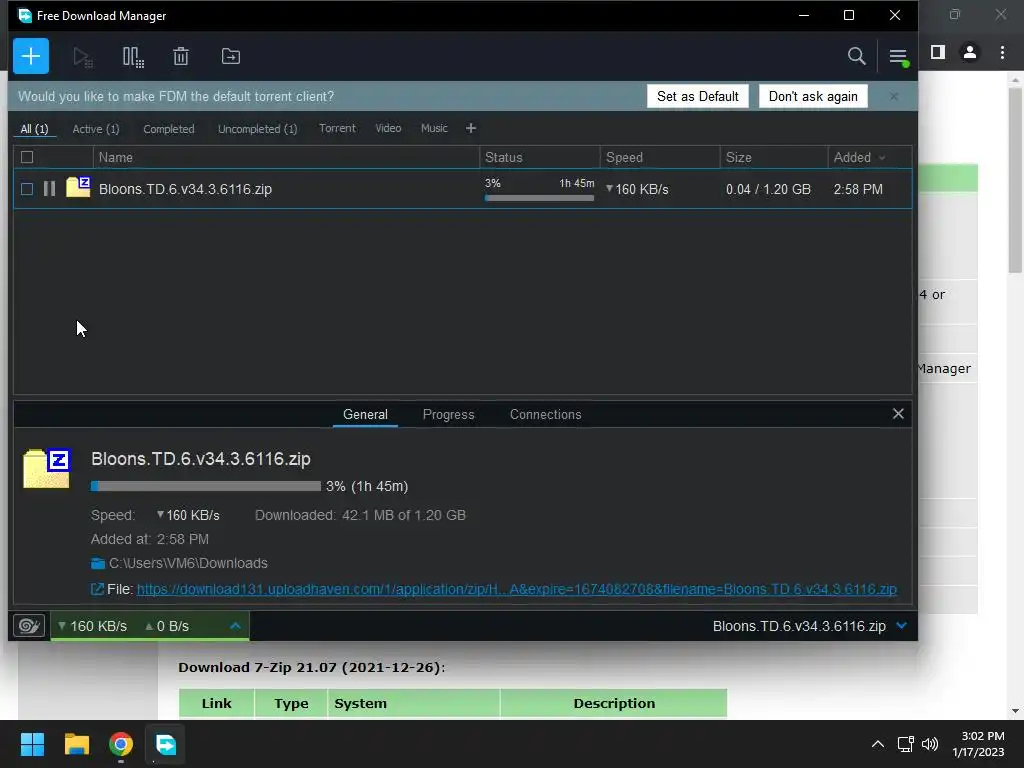
Task: Add a new tag with plus tab
Action: pyautogui.click(x=471, y=128)
